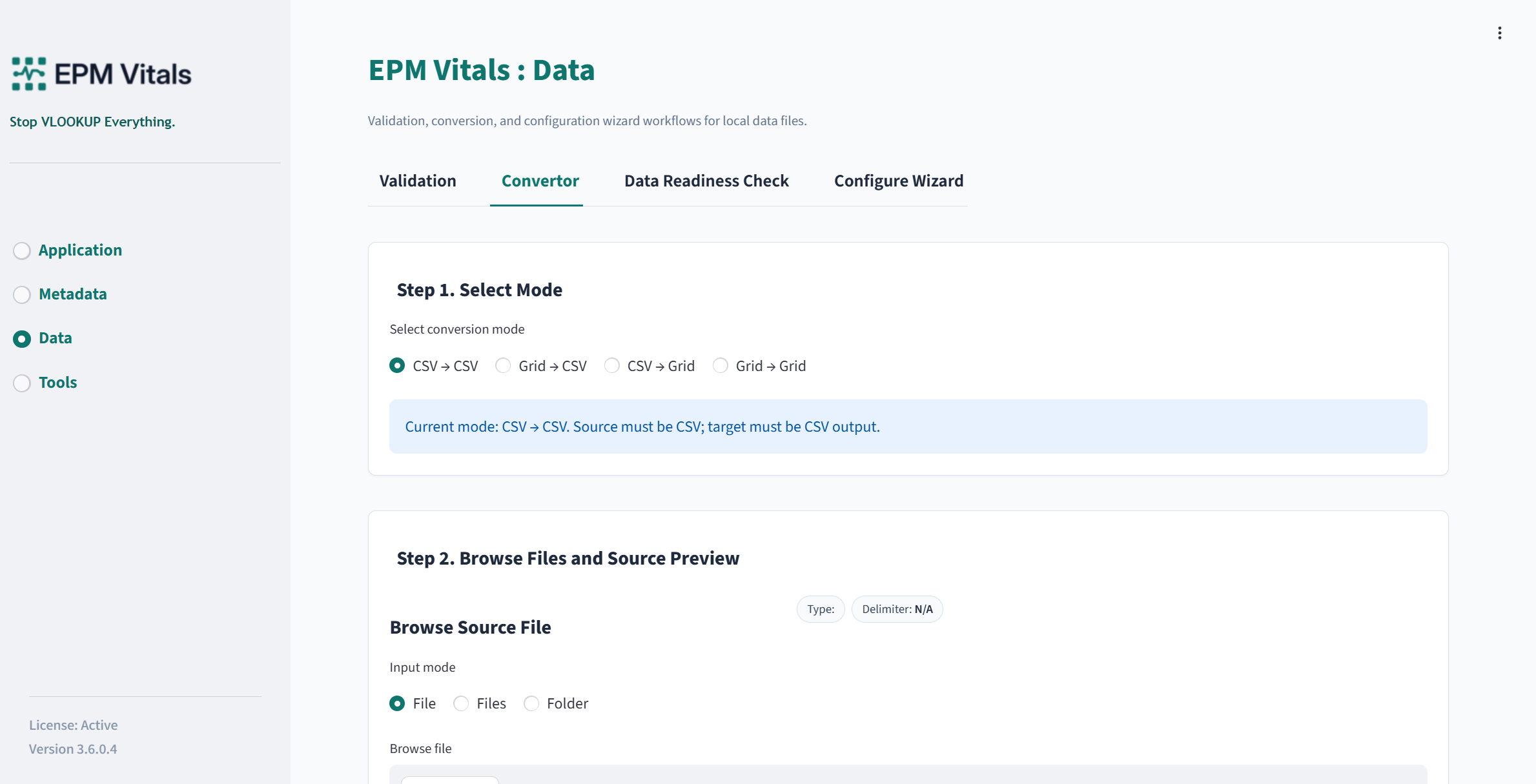Click the License: Active text
1536x784 pixels.
[74, 725]
